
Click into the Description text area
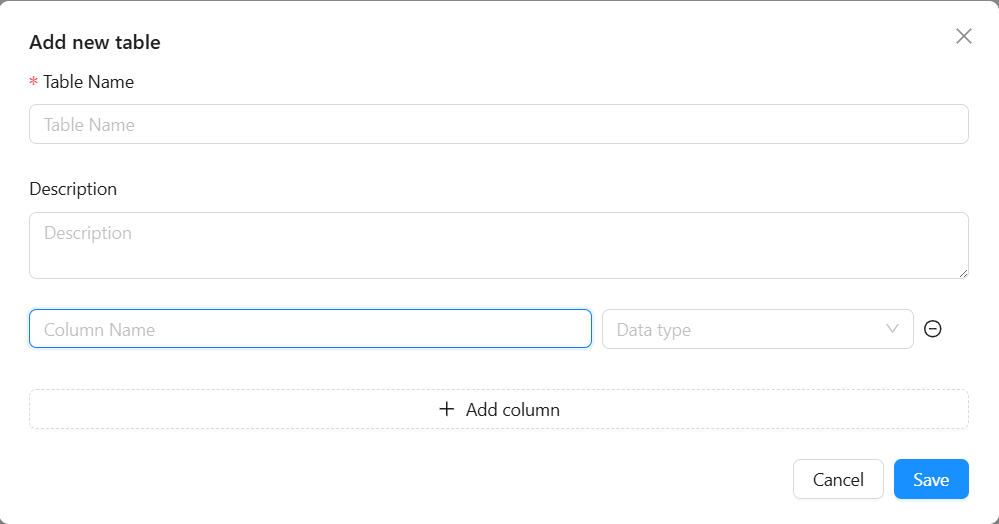pos(499,245)
